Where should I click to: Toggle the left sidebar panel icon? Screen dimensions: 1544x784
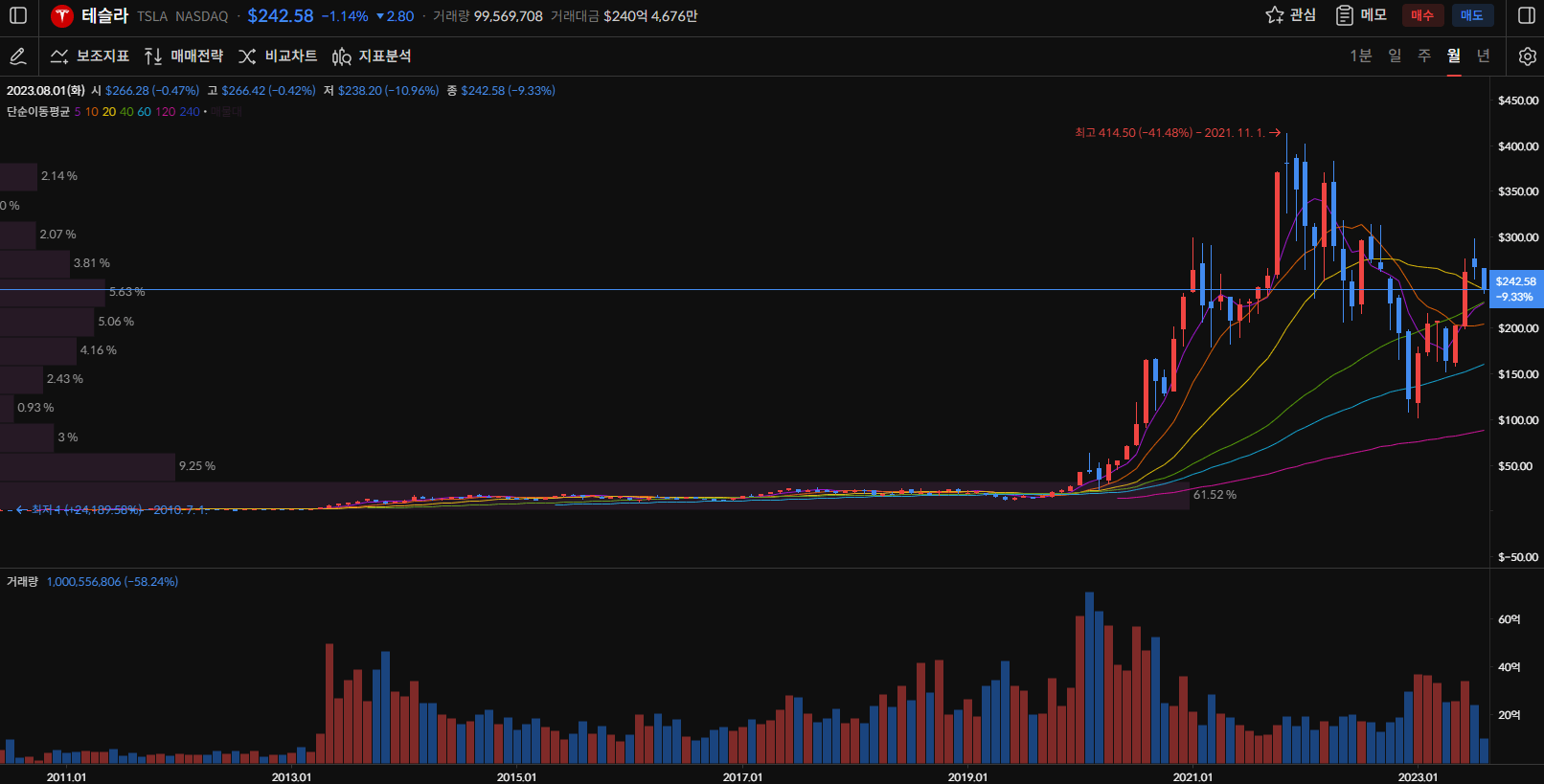[x=18, y=15]
